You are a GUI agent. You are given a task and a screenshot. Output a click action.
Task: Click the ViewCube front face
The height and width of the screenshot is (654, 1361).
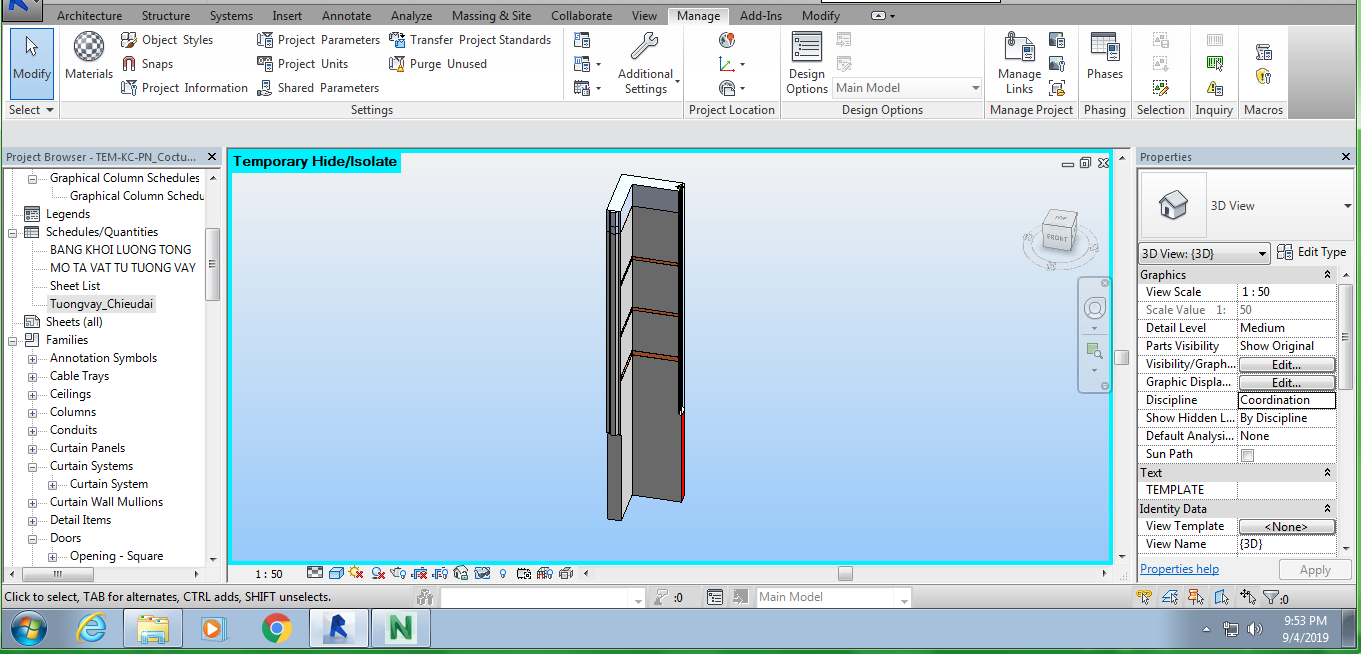[x=1057, y=238]
